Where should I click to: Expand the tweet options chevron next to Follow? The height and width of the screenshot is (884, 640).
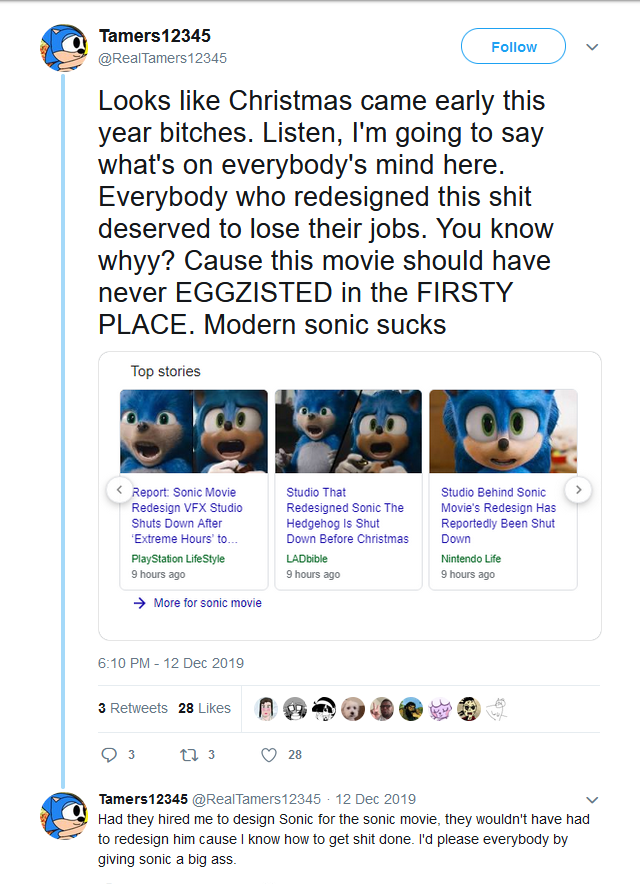coord(591,47)
